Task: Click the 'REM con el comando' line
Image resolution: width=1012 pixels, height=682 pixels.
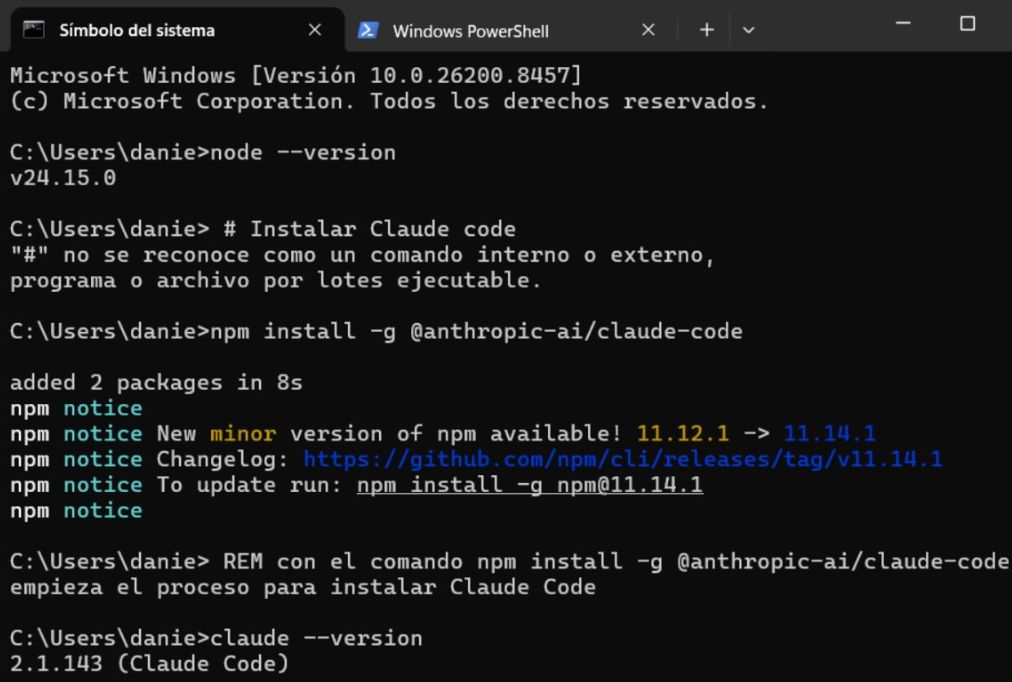Action: 509,561
